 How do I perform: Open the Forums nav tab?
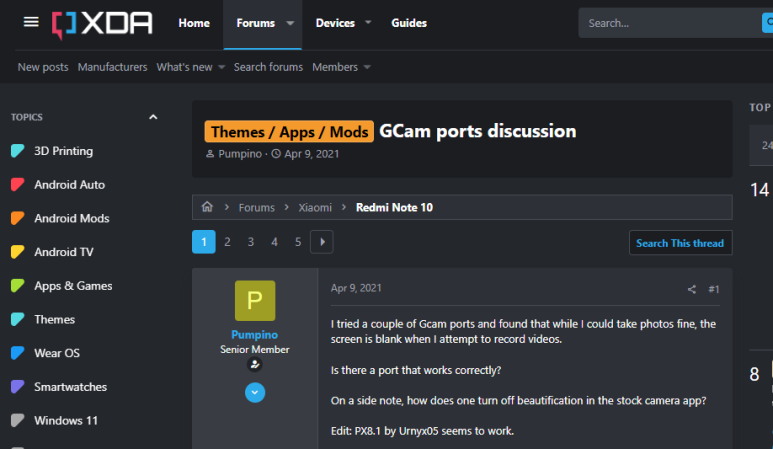[x=255, y=23]
